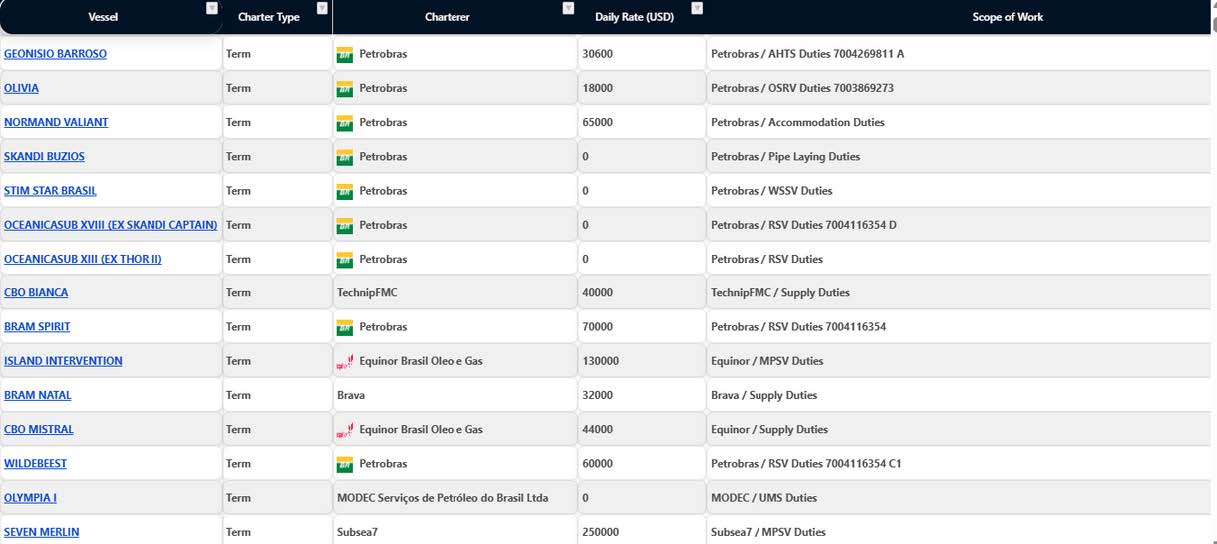Image resolution: width=1217 pixels, height=544 pixels.
Task: Select the 250000 daily rate cell
Action: [642, 532]
